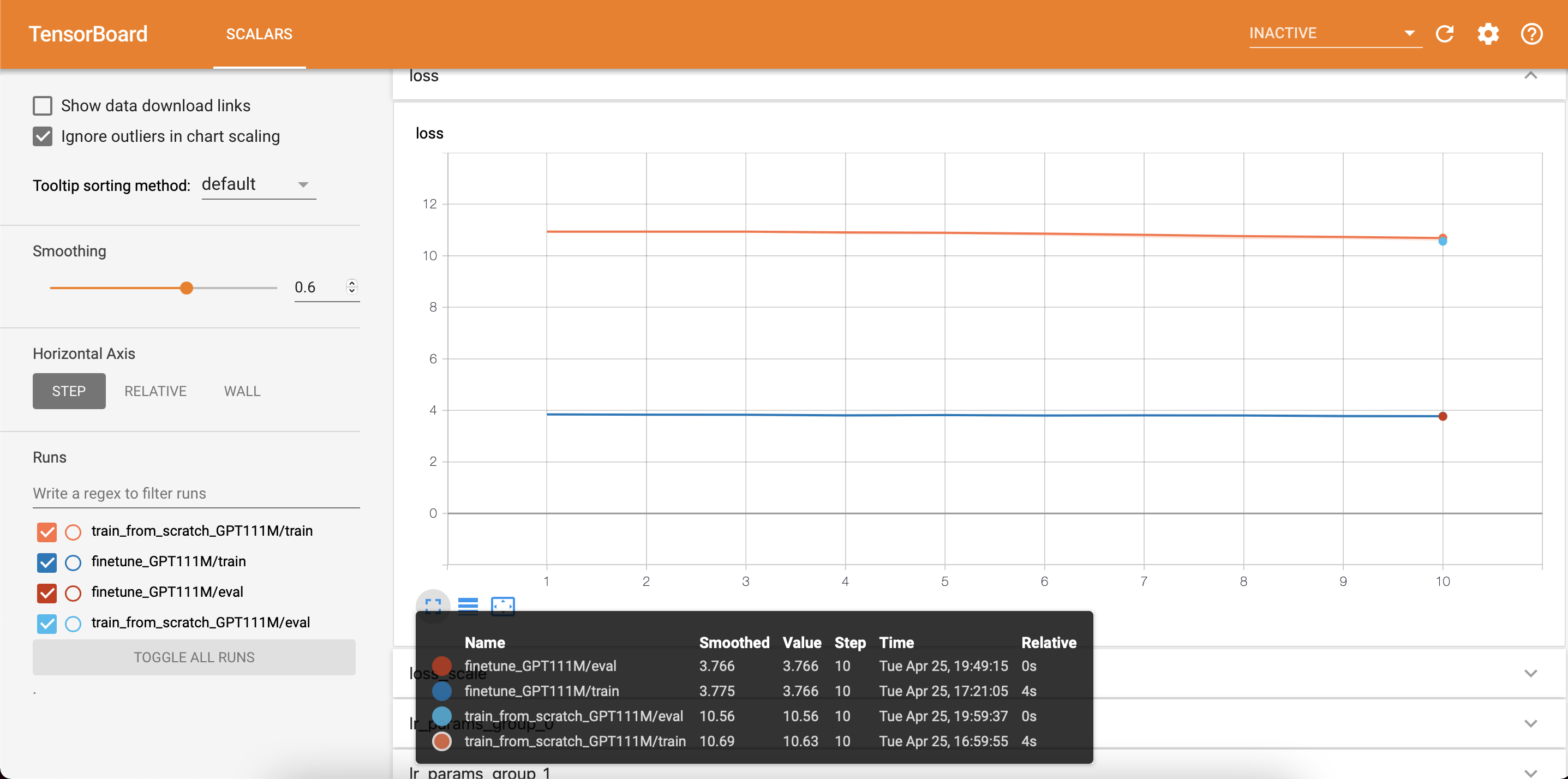Expand the loss_scale section

1531,673
